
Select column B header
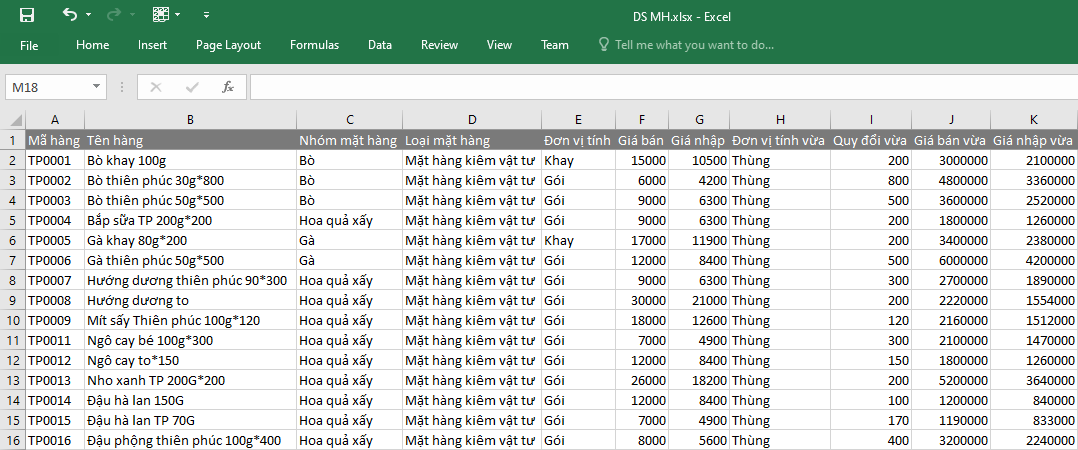point(190,120)
